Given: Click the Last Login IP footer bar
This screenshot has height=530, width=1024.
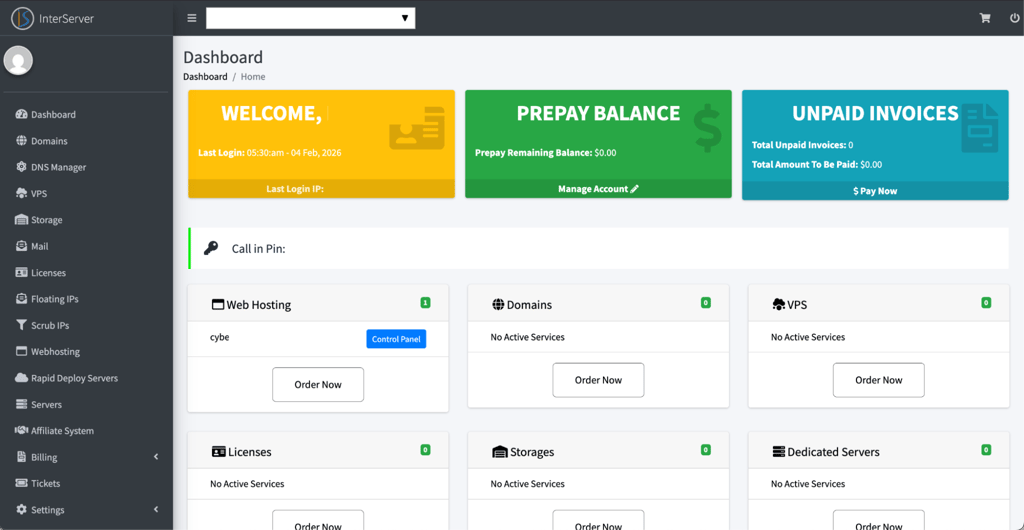Looking at the screenshot, I should point(321,189).
